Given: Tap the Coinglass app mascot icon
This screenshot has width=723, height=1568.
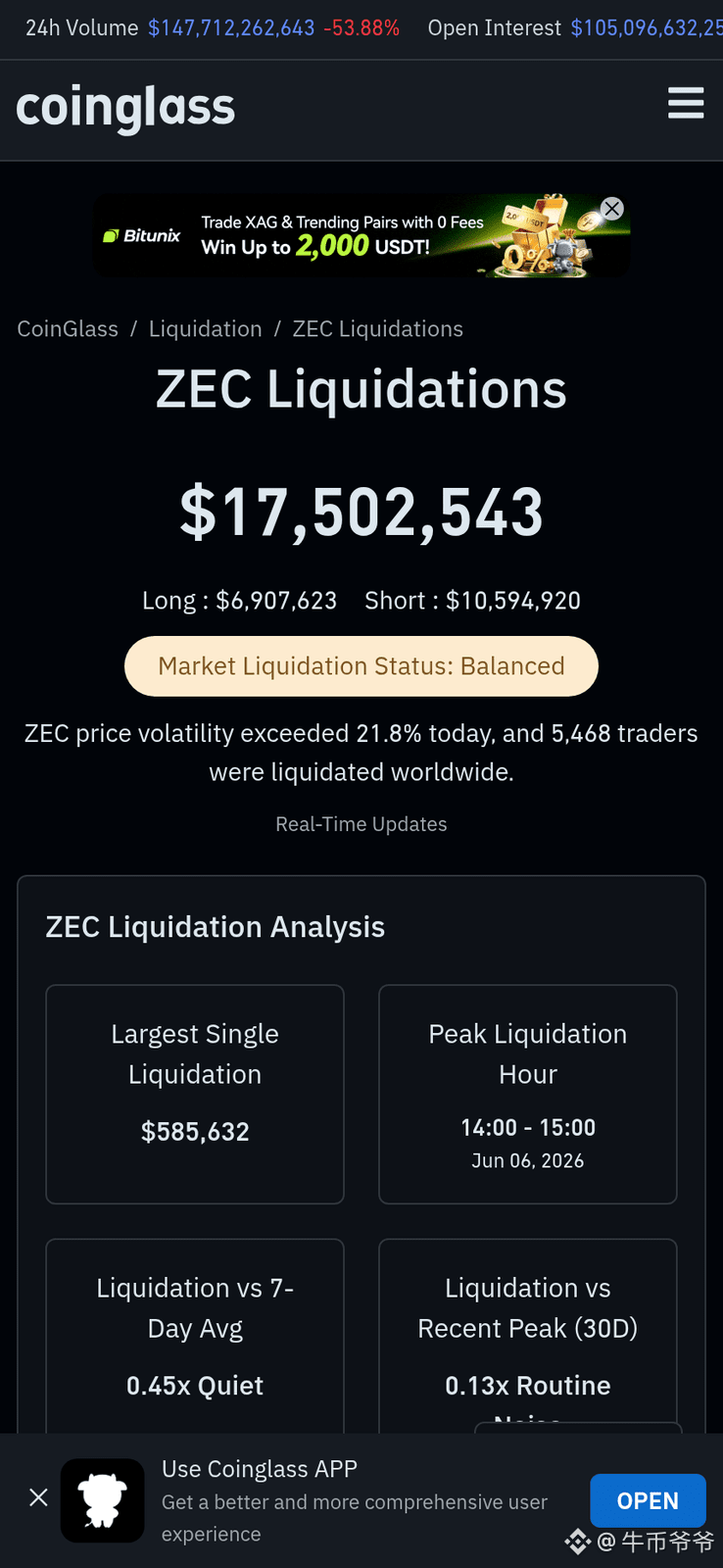Looking at the screenshot, I should [103, 1500].
